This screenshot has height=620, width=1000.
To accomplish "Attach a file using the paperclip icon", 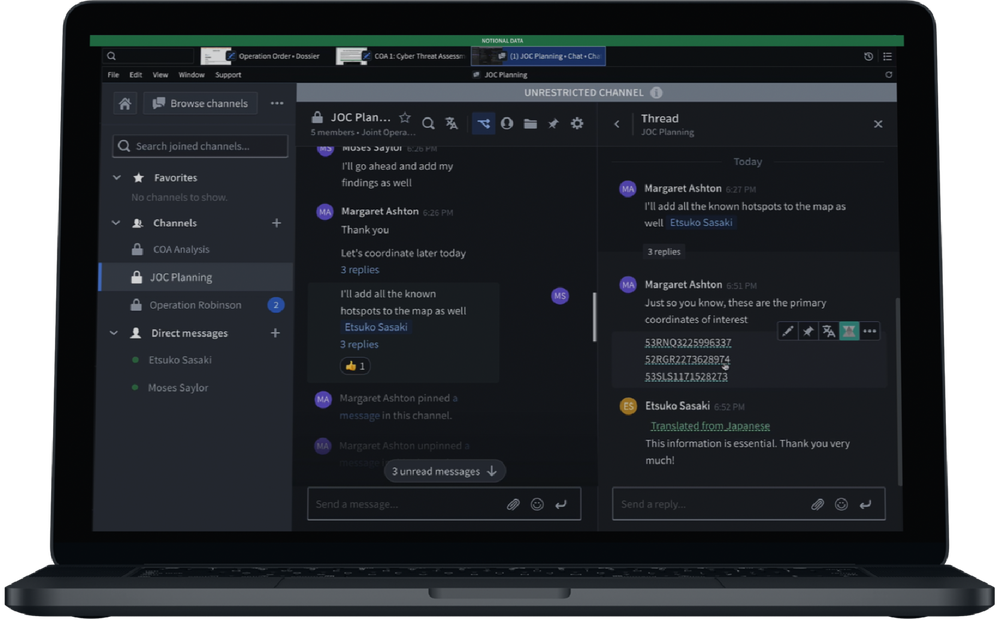I will click(x=513, y=504).
